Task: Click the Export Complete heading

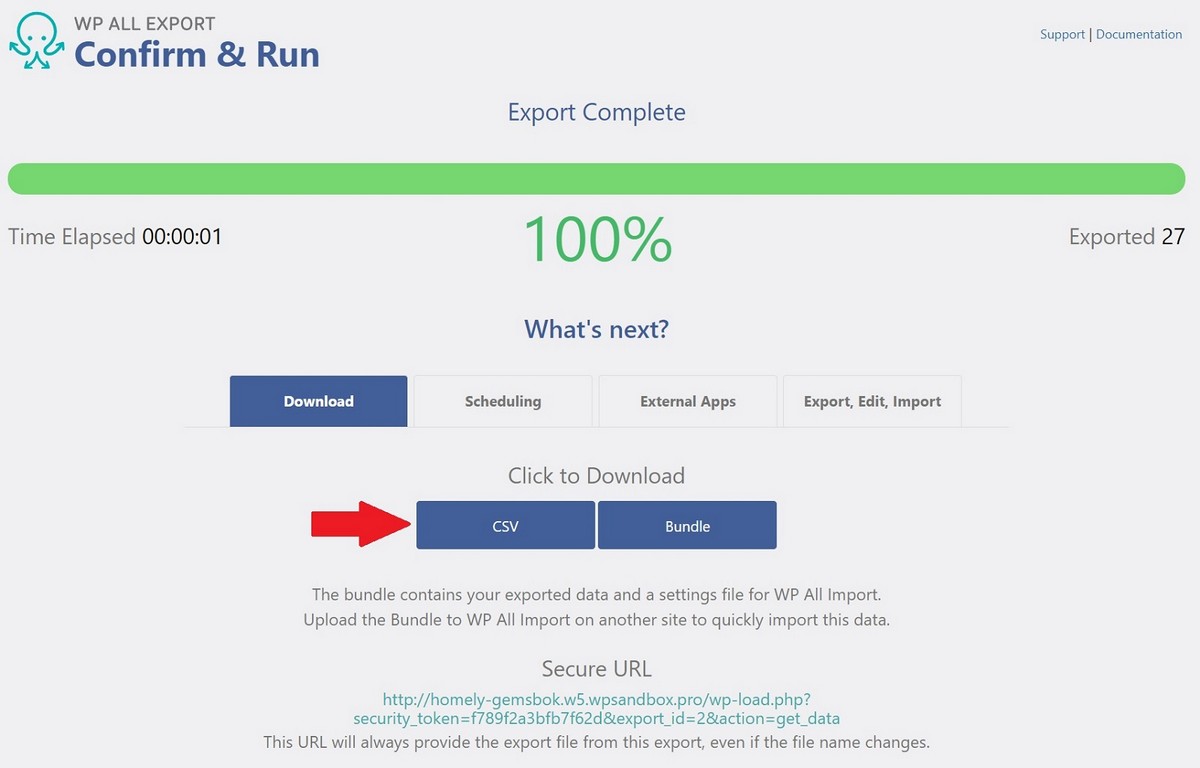Action: 596,112
